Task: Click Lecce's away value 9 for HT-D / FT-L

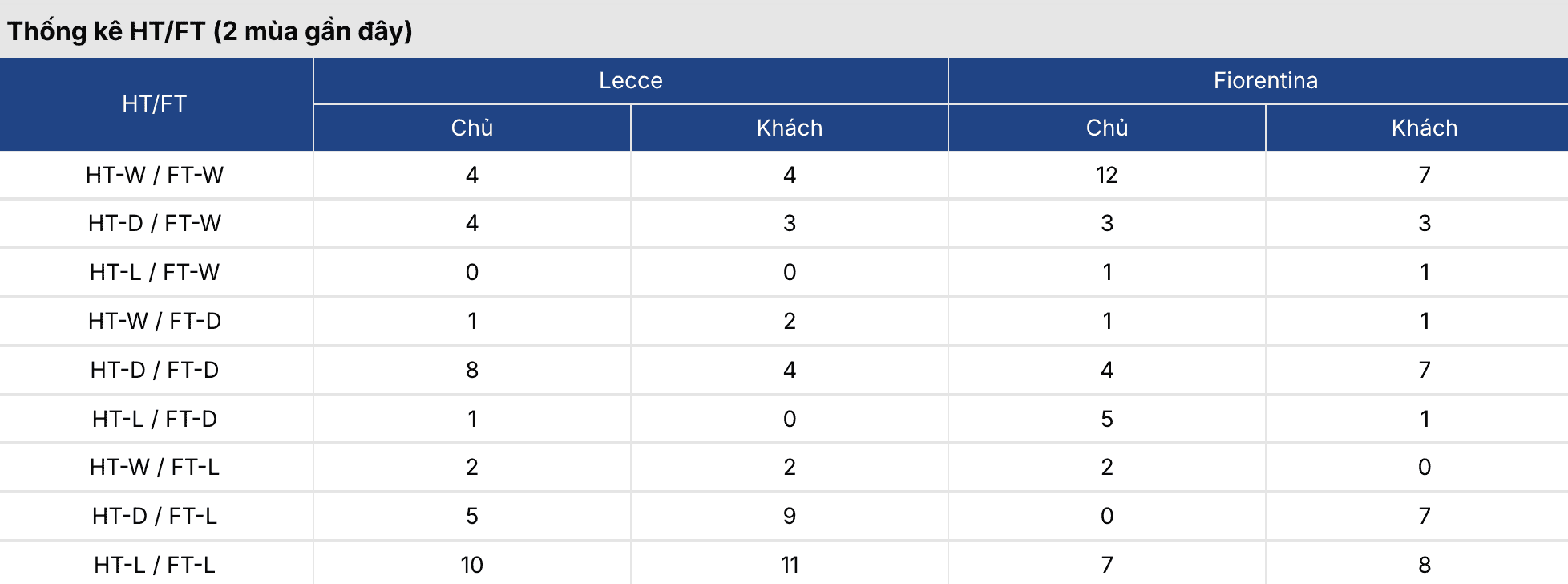Action: (790, 516)
